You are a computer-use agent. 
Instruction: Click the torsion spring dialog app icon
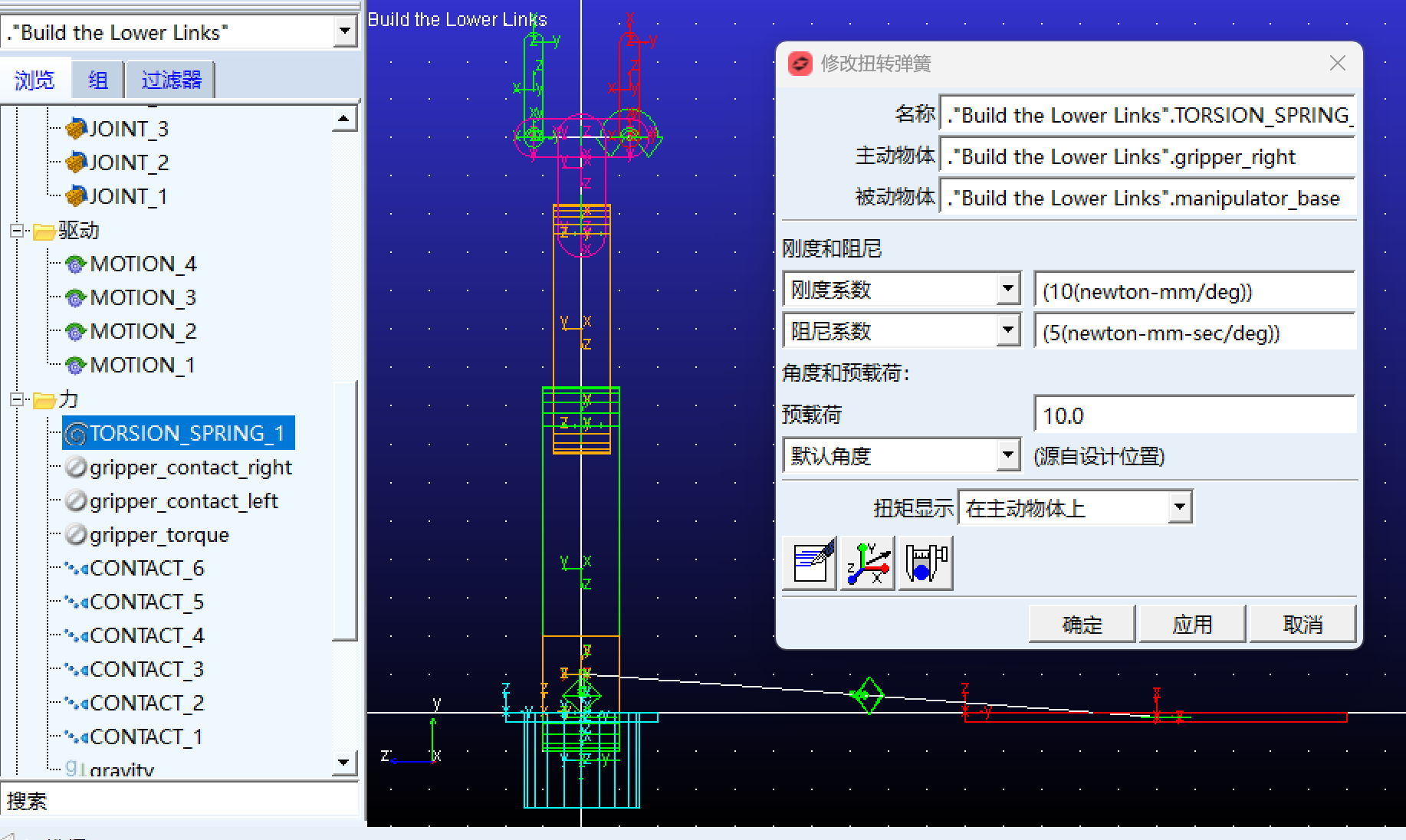tap(800, 64)
